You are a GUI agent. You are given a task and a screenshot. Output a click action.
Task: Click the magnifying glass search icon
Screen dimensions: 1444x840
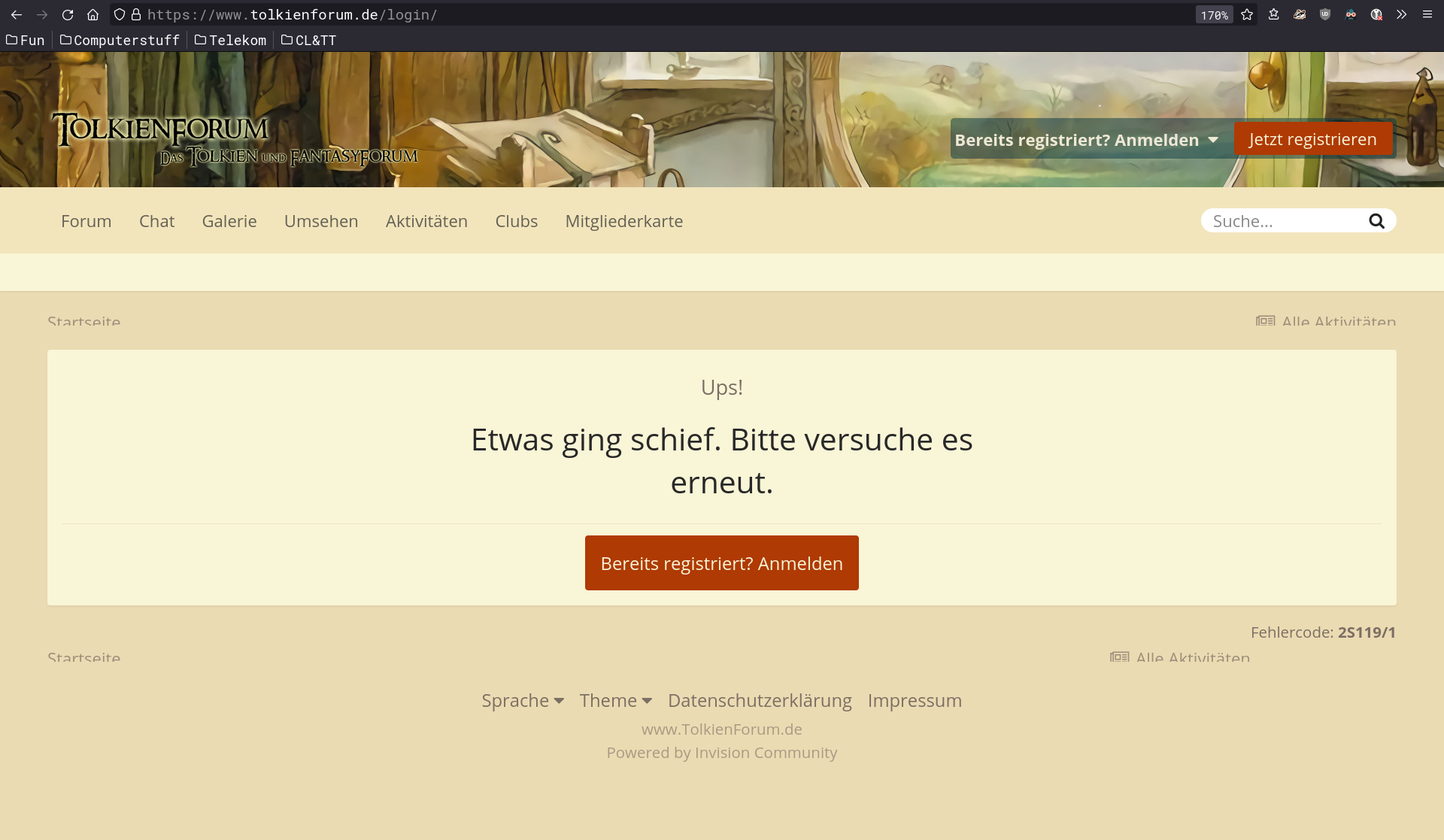tap(1376, 221)
